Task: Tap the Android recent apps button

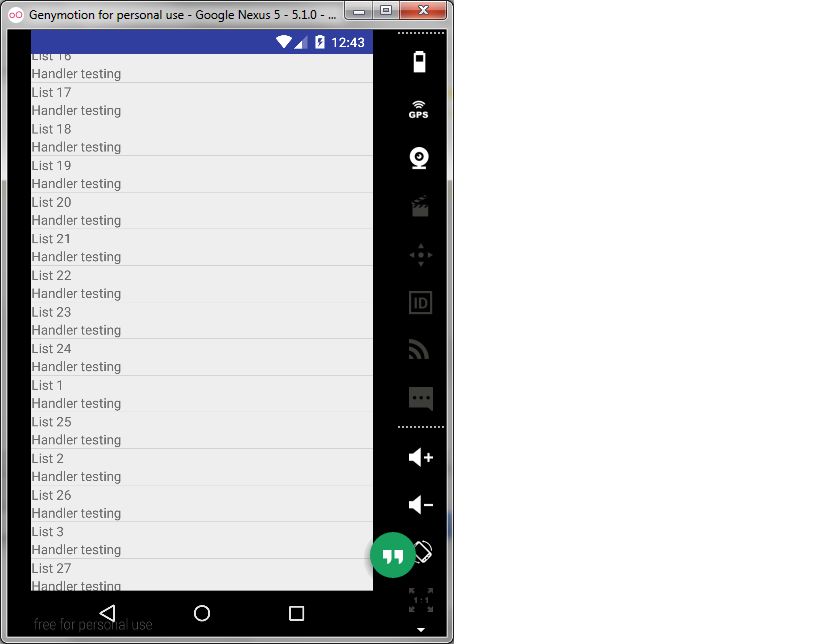Action: pyautogui.click(x=296, y=613)
